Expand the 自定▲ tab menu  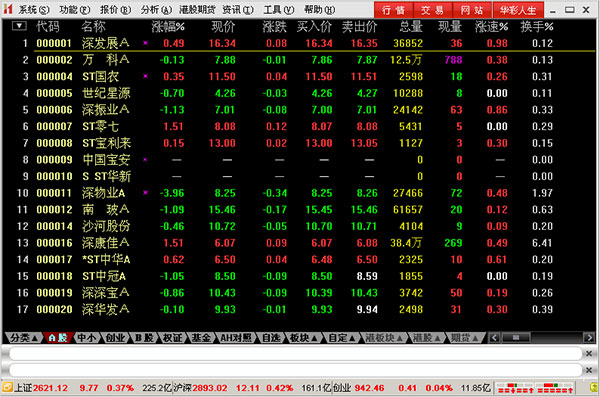click(342, 338)
